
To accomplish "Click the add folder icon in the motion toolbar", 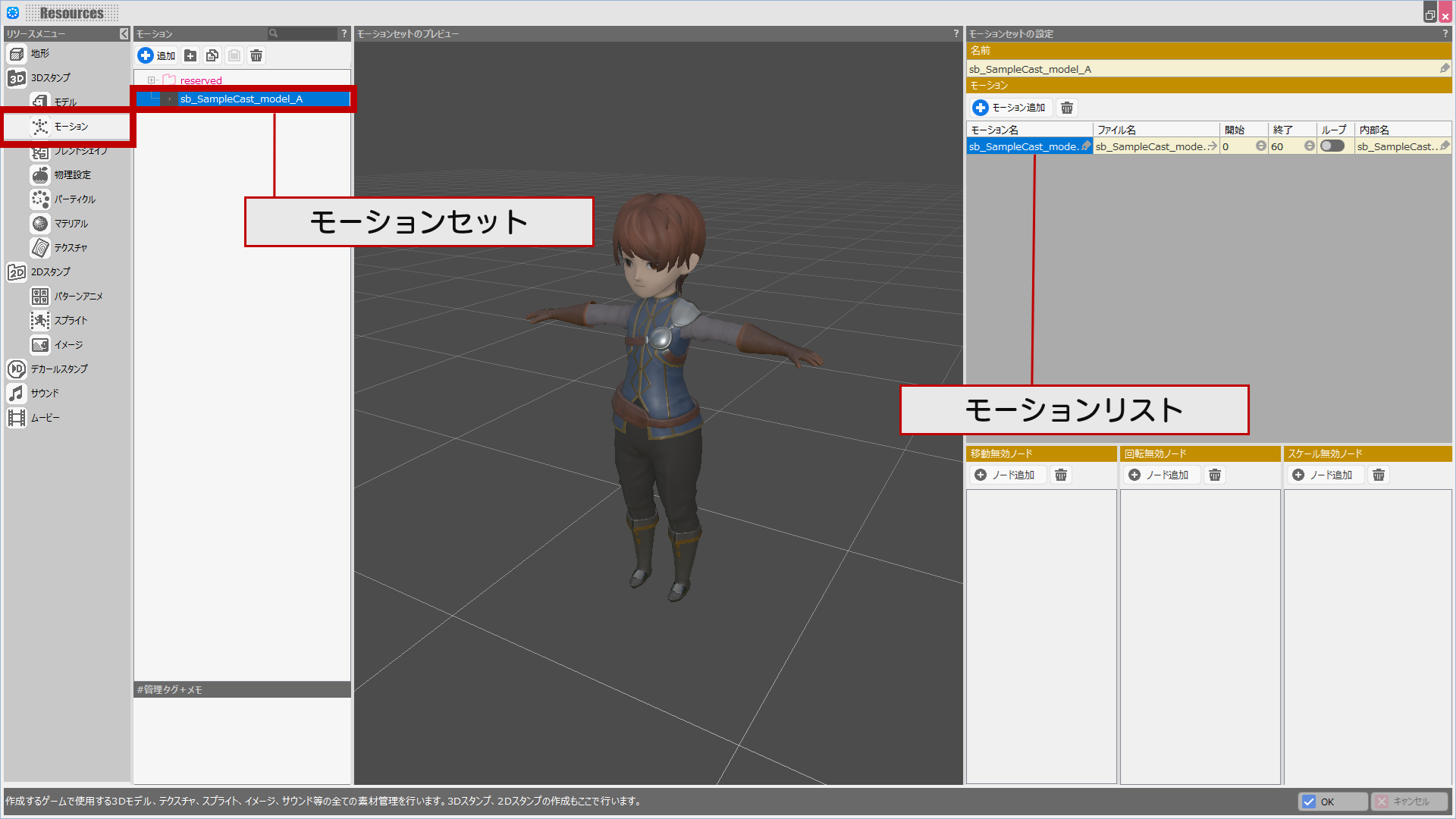I will (190, 55).
